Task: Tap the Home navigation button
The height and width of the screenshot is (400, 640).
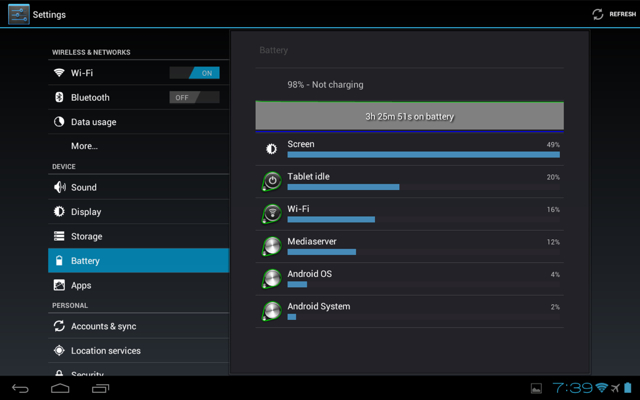Action: 60,388
